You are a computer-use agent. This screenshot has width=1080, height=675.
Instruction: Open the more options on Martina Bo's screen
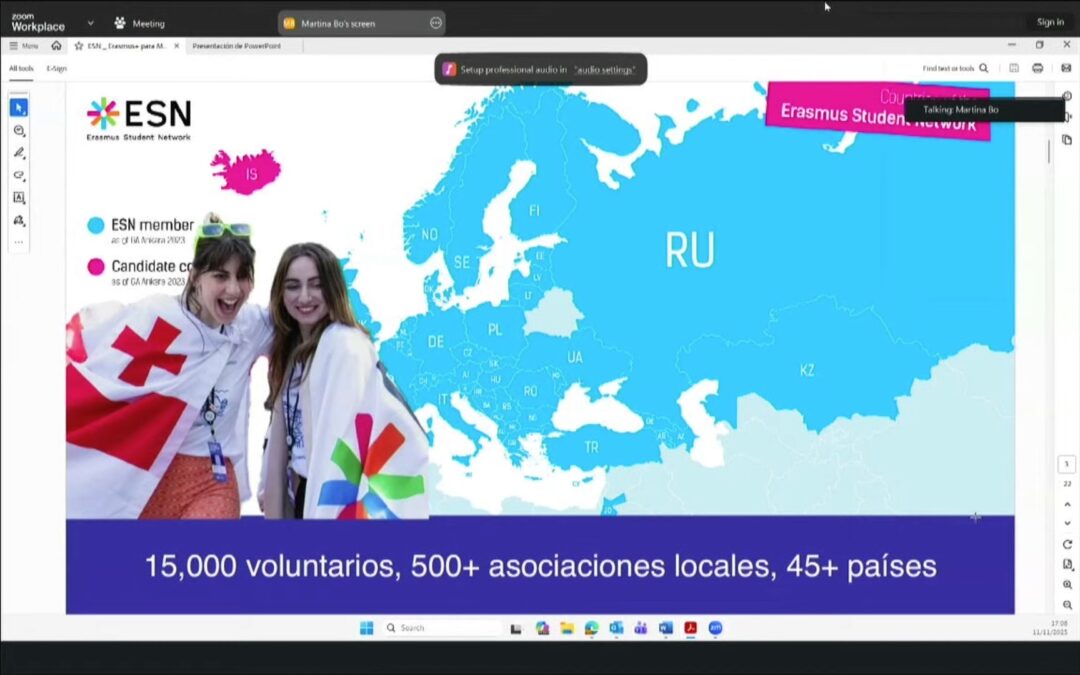point(435,23)
